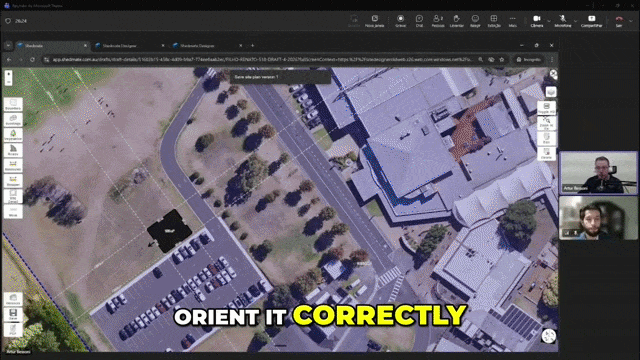Close the map view with the X icon
Image resolution: width=640 pixels, height=360 pixels.
pos(553,74)
